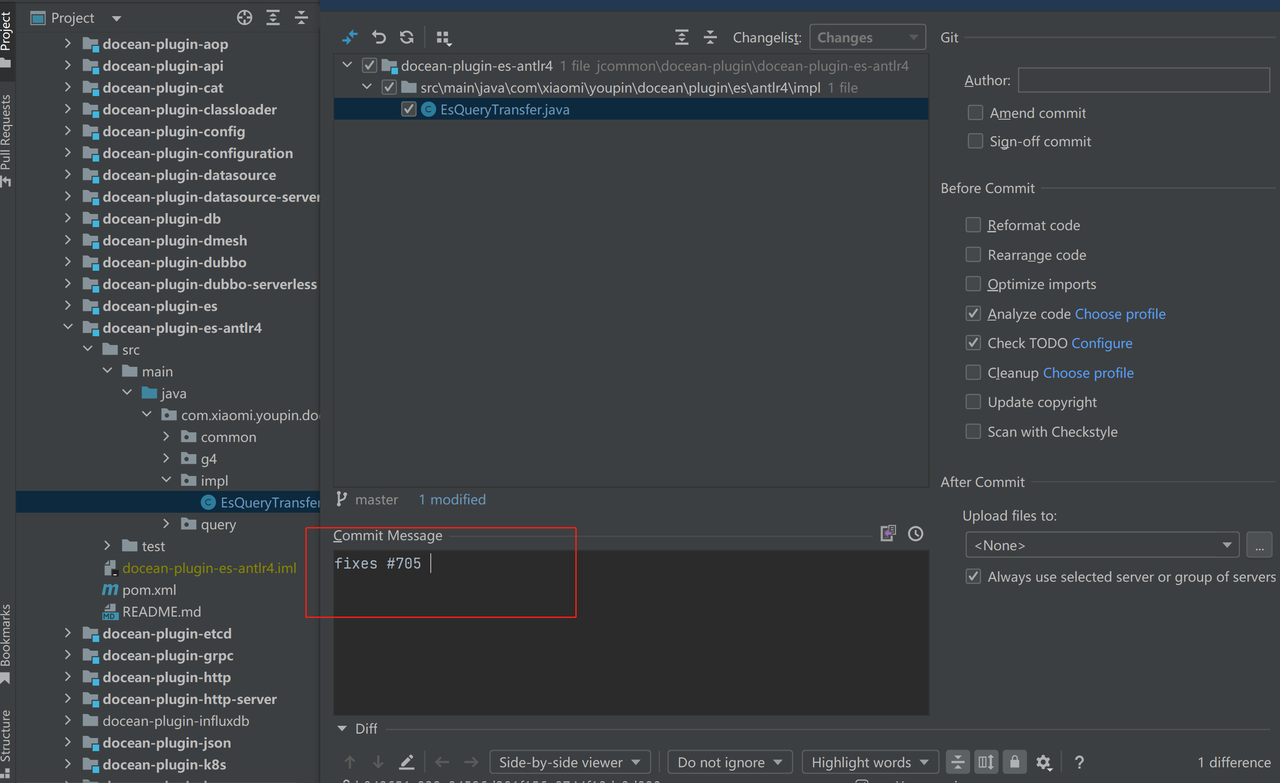This screenshot has width=1280, height=783.
Task: Open Side-by-side viewer dropdown
Action: [x=570, y=762]
